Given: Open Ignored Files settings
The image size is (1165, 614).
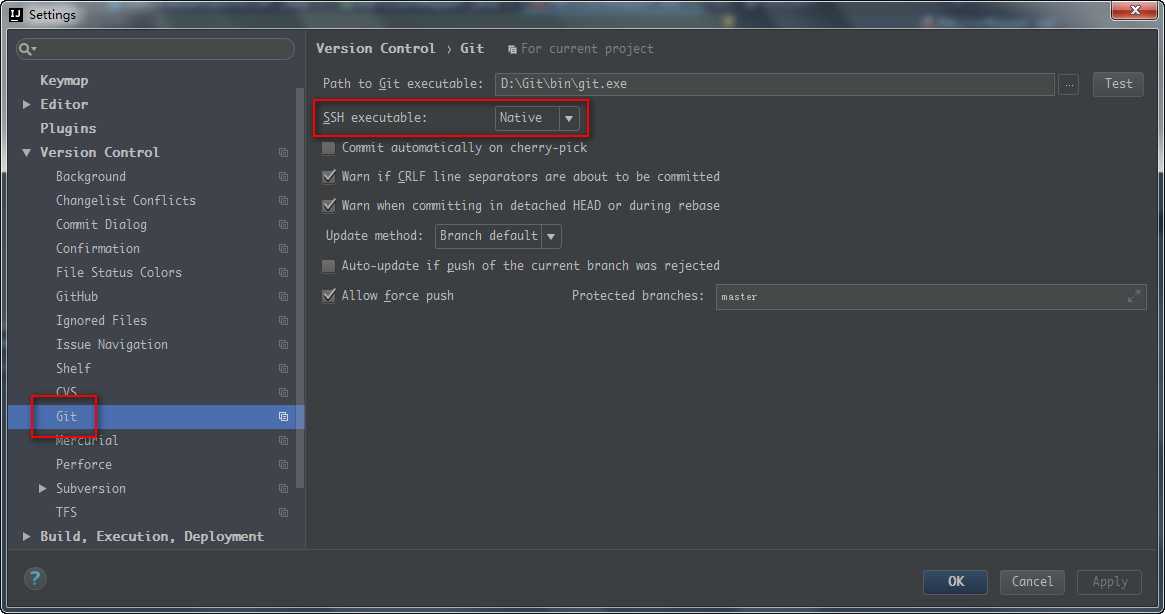Looking at the screenshot, I should coord(101,320).
